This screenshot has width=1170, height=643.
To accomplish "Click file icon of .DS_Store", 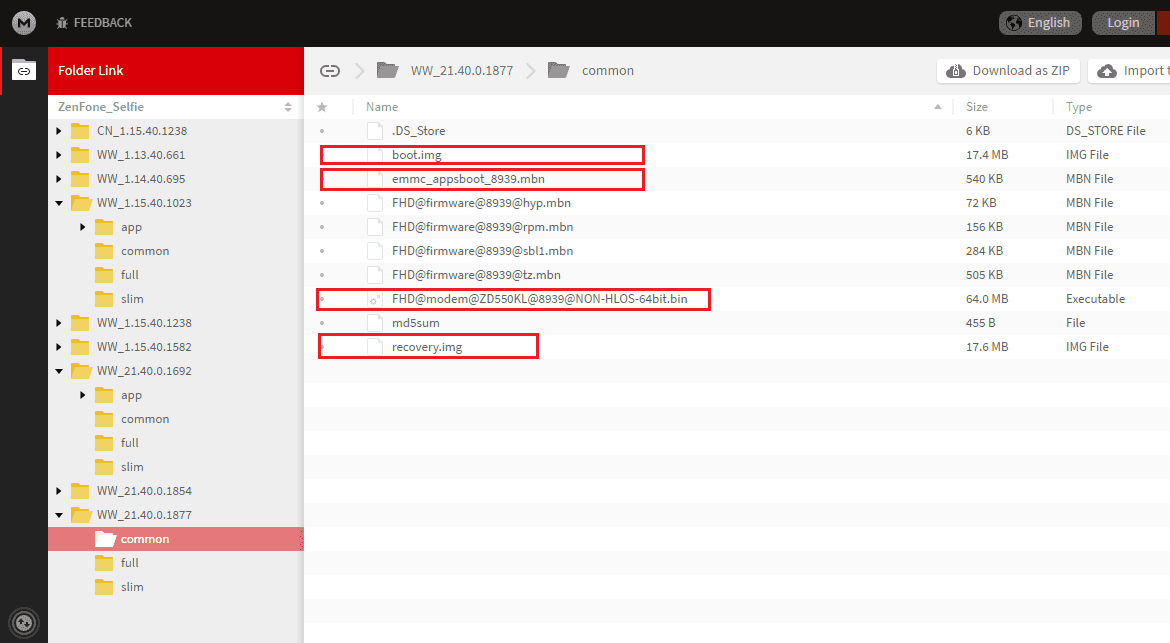I will pyautogui.click(x=375, y=131).
